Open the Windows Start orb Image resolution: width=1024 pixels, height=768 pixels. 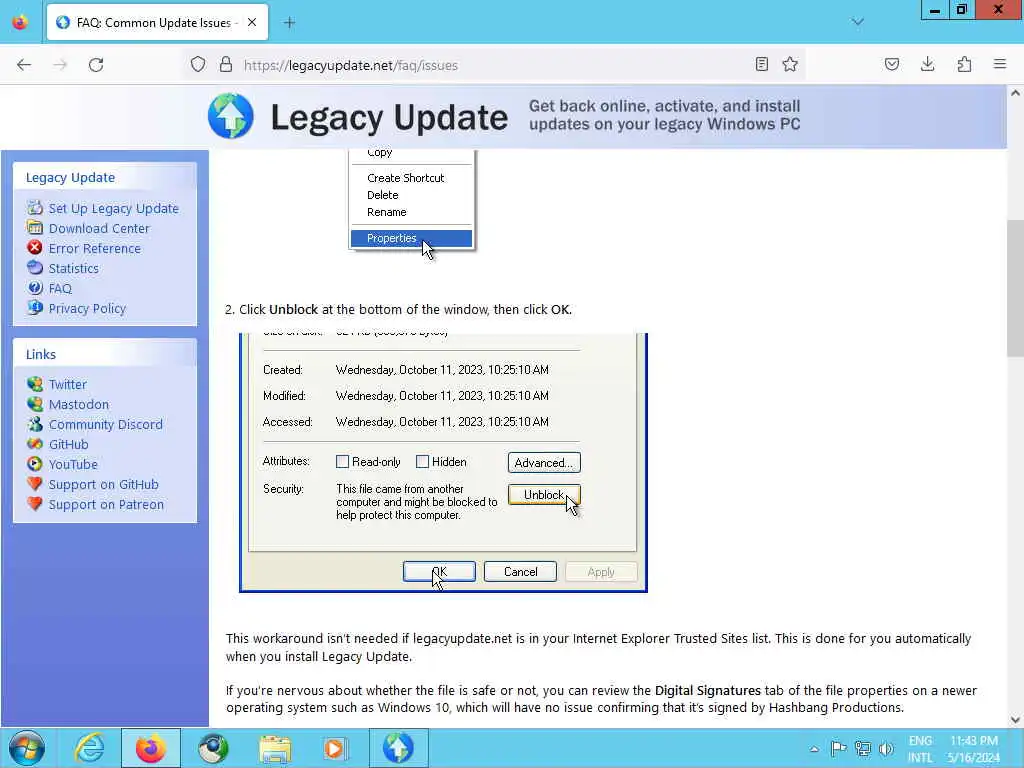(x=27, y=748)
